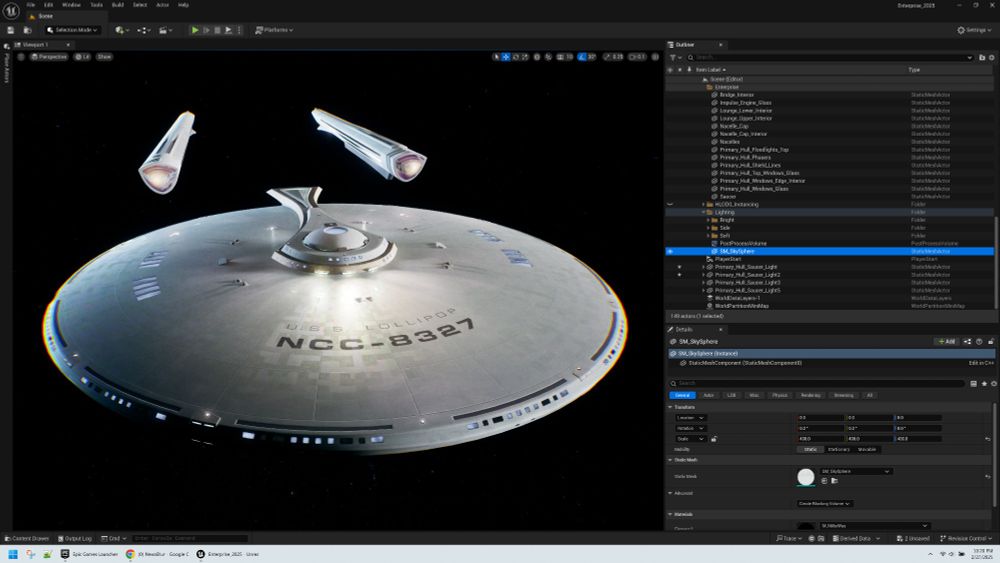The height and width of the screenshot is (563, 1000).
Task: Open the Build menu
Action: pyautogui.click(x=118, y=4)
